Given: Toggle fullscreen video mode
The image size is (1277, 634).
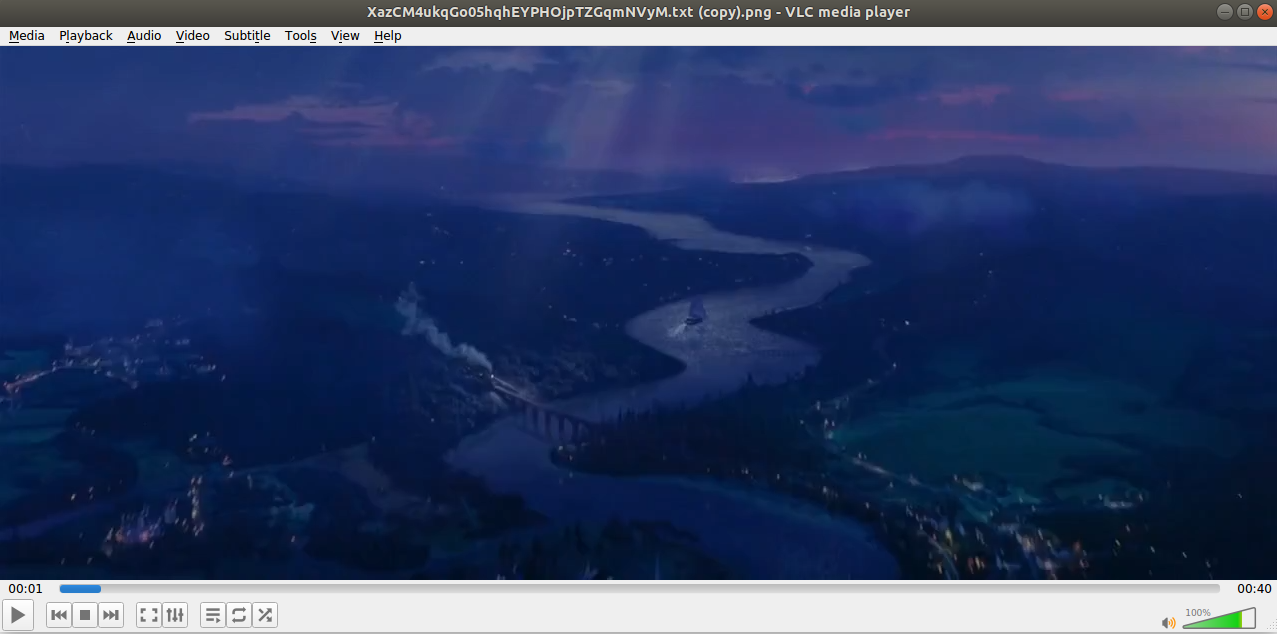Looking at the screenshot, I should point(149,615).
